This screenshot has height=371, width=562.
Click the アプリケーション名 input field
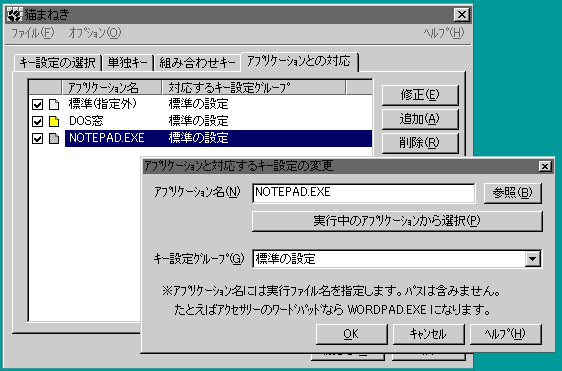(364, 193)
